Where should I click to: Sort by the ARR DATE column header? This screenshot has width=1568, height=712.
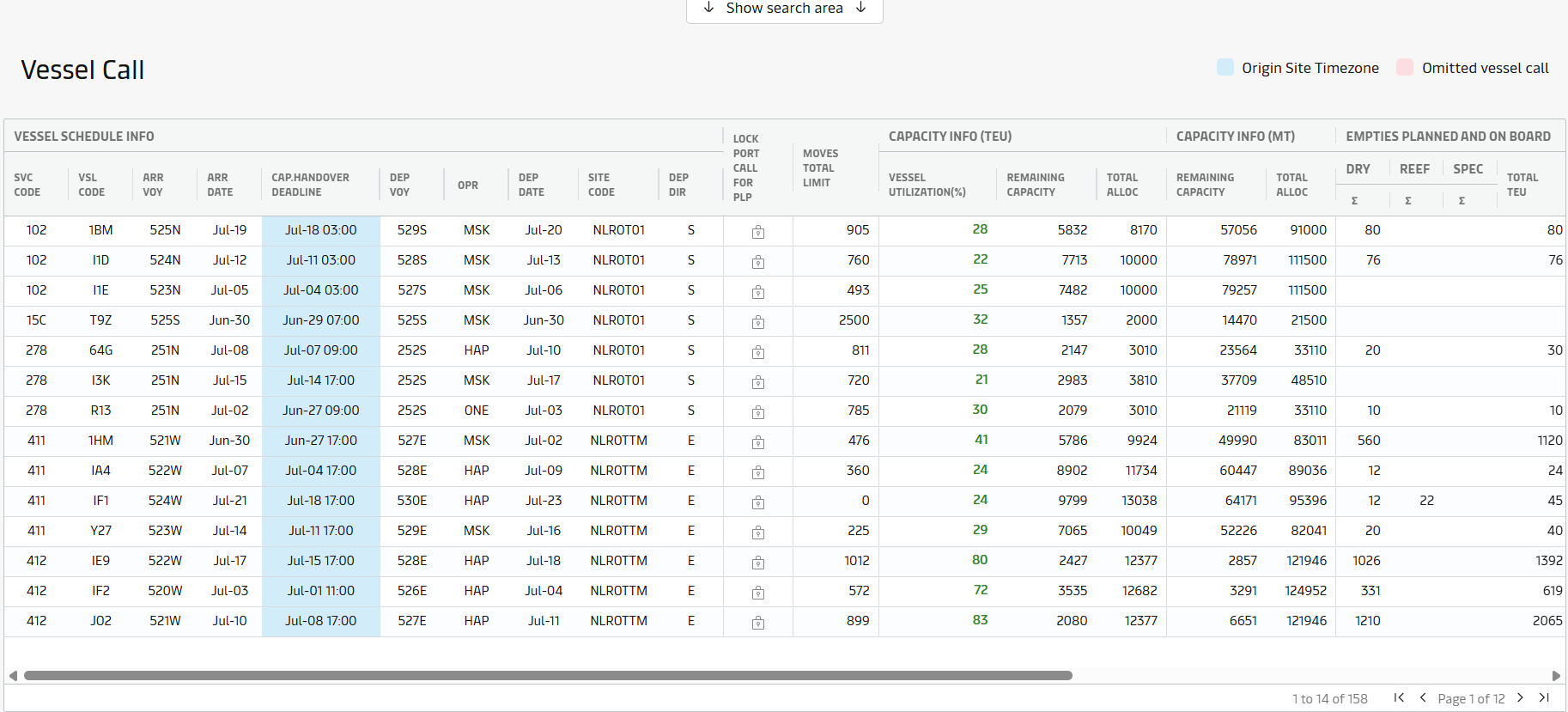coord(220,185)
